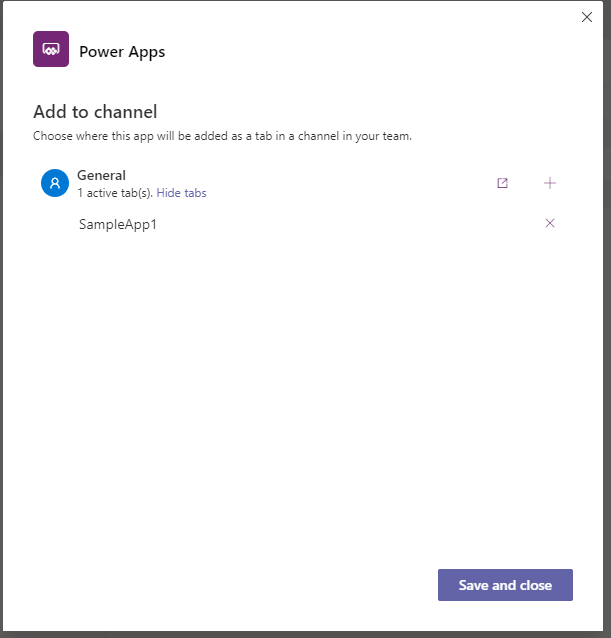Screen dimensions: 611x638
Task: Click the General channel avatar icon
Action: pos(55,183)
